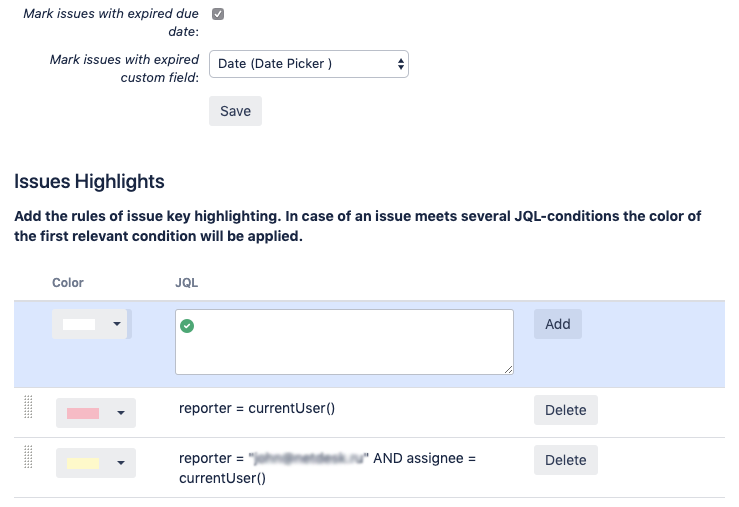The width and height of the screenshot is (739, 507).
Task: Click the white color swatch in new rule row
Action: pyautogui.click(x=79, y=325)
